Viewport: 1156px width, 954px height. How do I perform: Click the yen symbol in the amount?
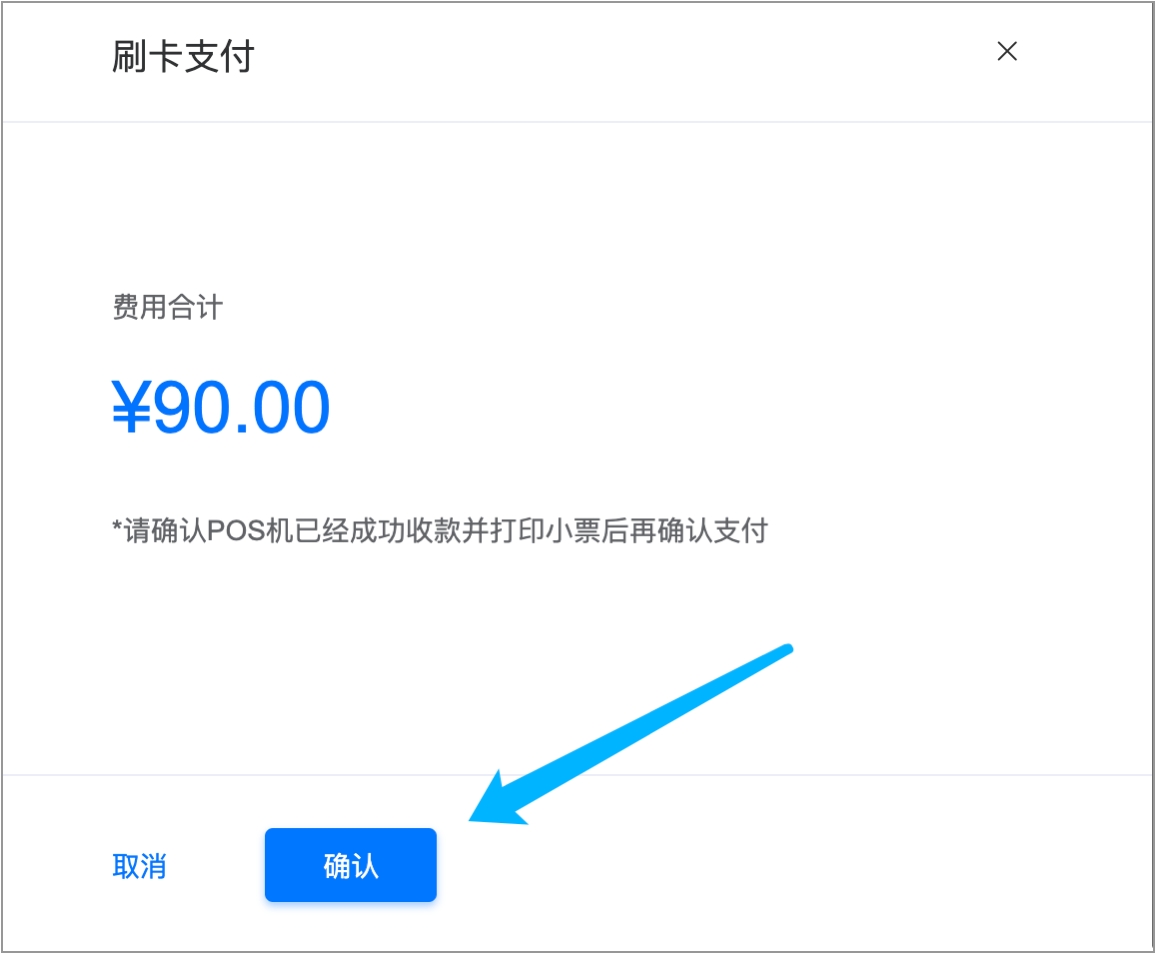(x=131, y=407)
